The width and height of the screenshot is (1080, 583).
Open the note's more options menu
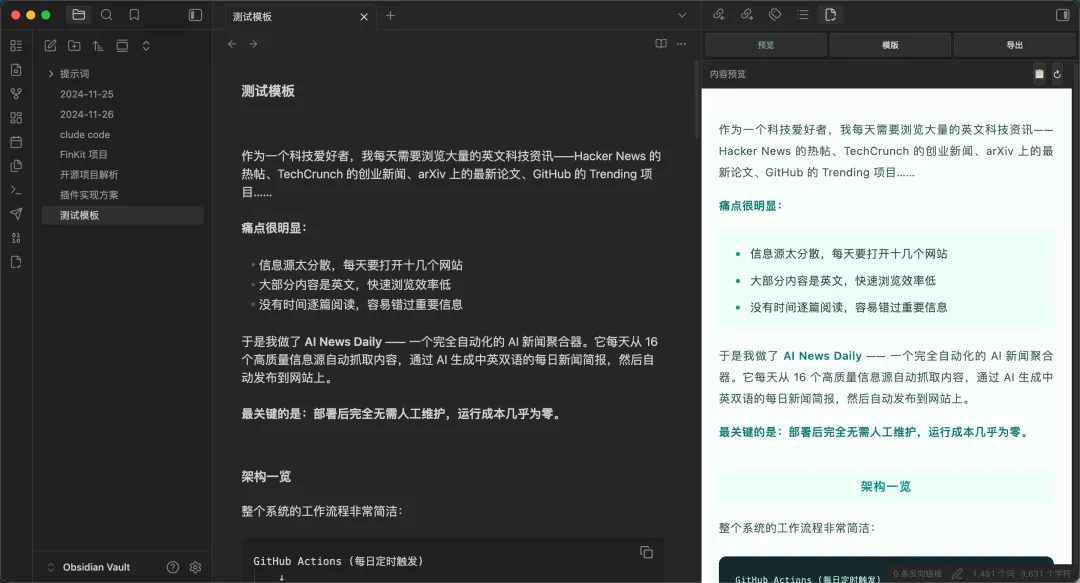(x=682, y=44)
